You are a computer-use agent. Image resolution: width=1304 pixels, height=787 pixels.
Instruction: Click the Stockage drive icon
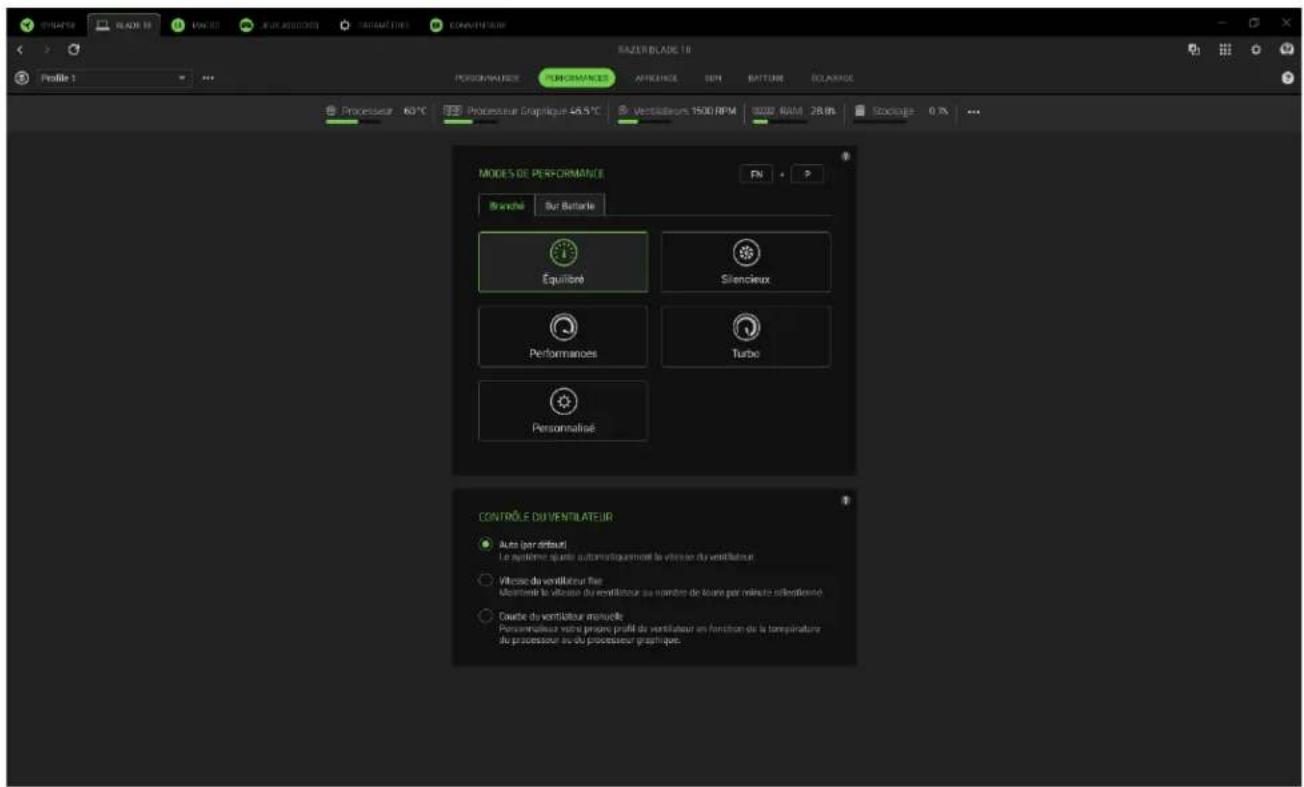point(859,111)
